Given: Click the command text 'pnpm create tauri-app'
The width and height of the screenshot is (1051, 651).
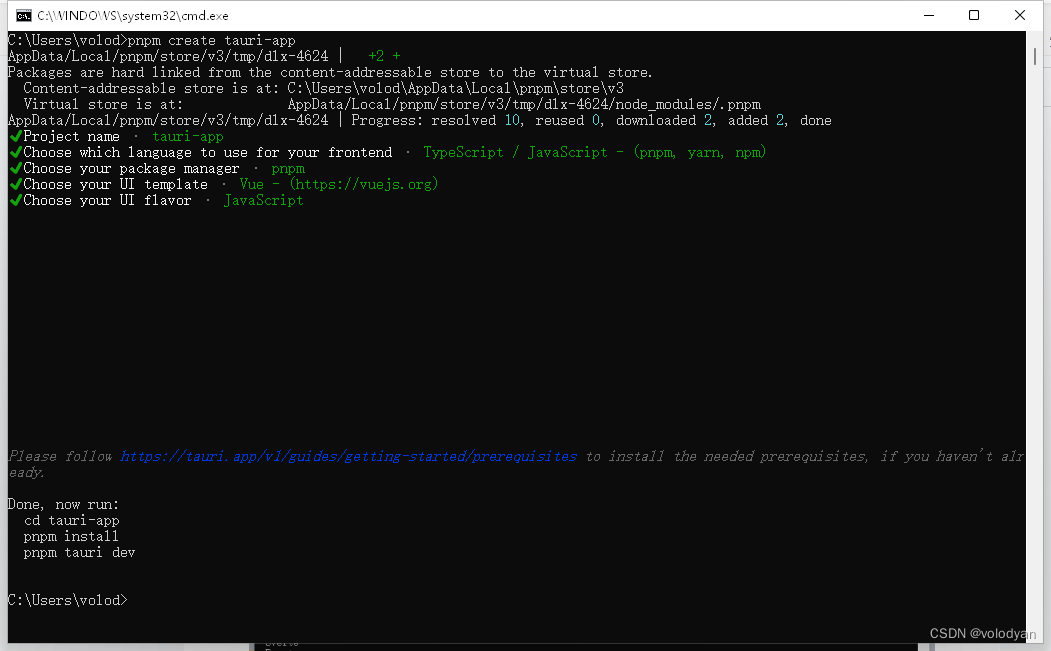Looking at the screenshot, I should click(x=212, y=40).
